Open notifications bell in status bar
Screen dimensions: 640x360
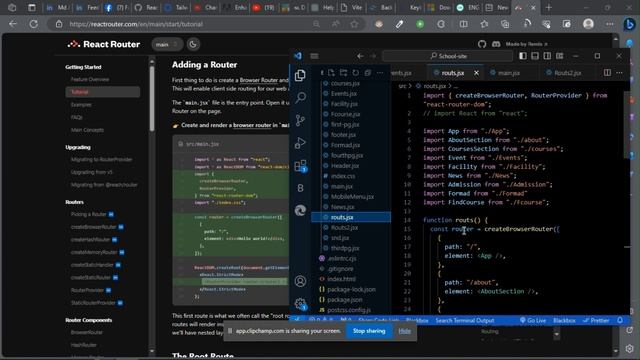click(620, 321)
